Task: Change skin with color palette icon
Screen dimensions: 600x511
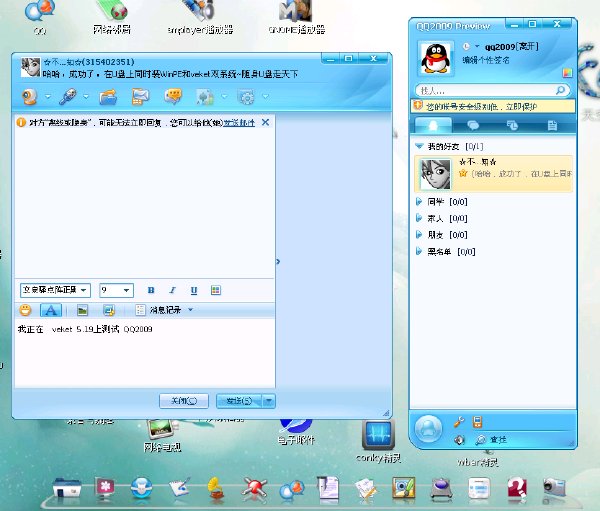Action: click(x=567, y=73)
